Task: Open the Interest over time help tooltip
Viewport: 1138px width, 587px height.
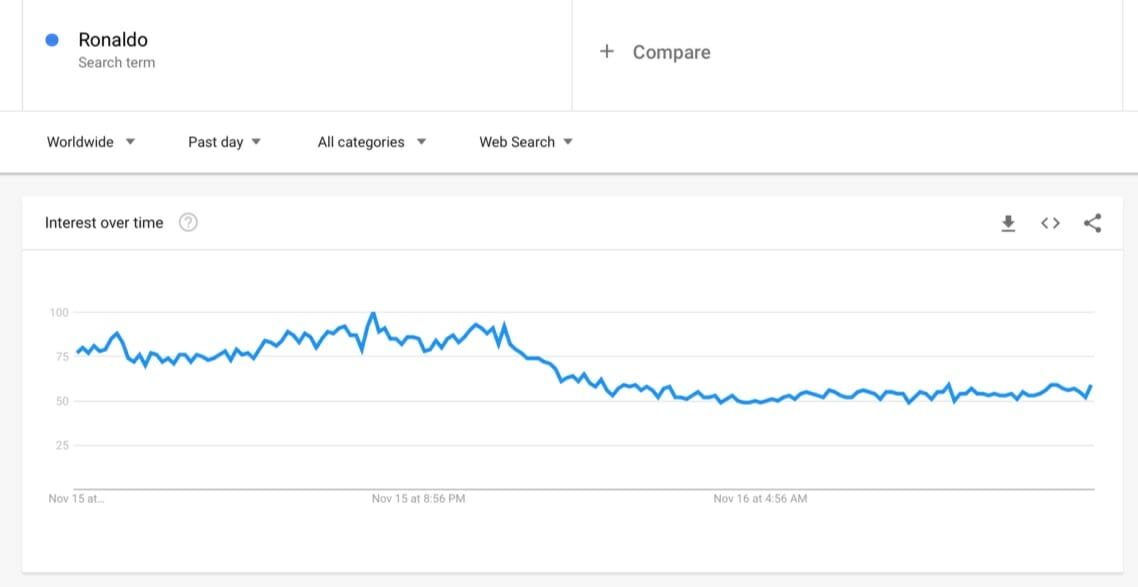Action: click(x=188, y=223)
